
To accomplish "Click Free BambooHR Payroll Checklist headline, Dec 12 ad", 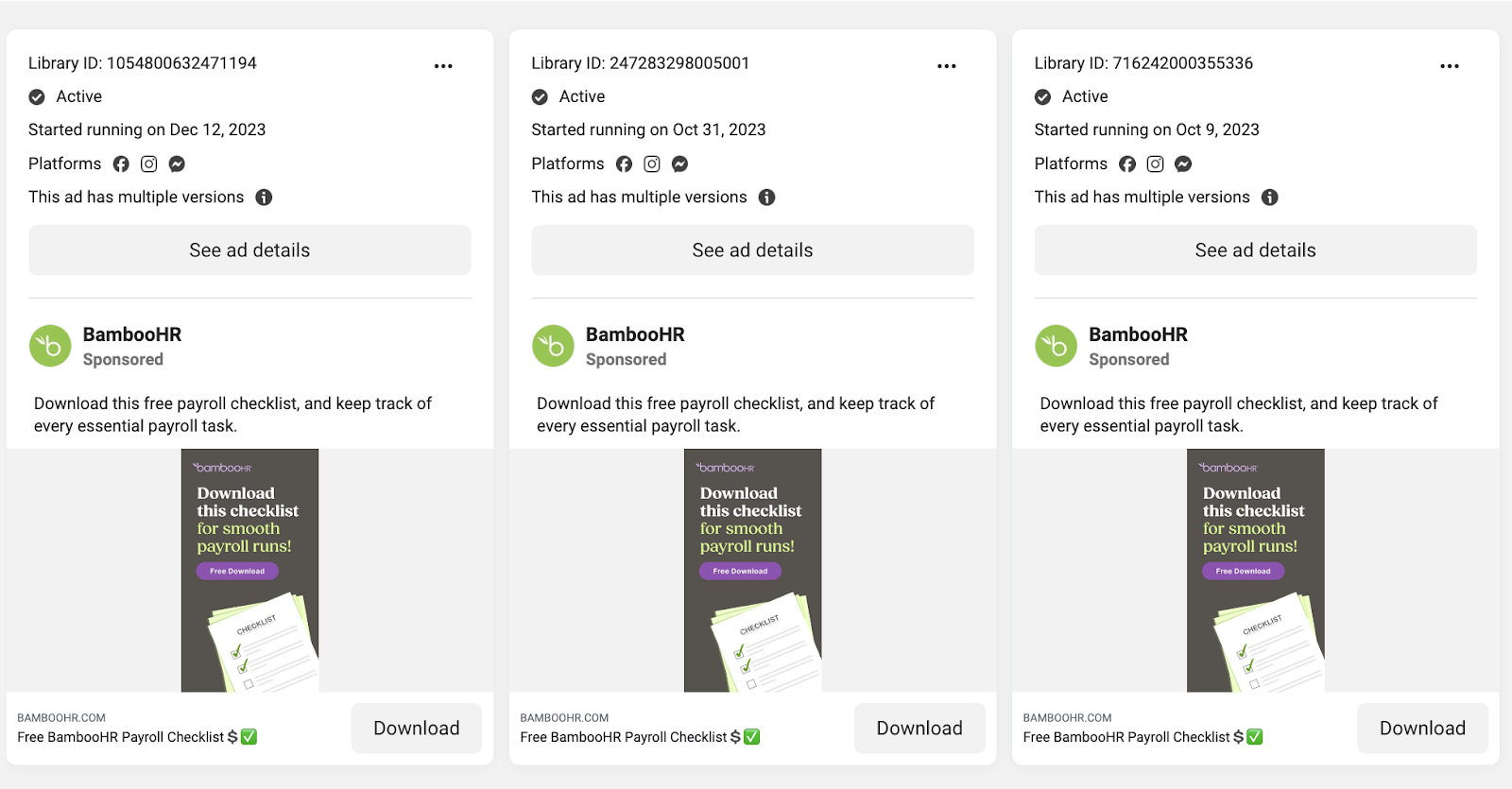I will [137, 737].
